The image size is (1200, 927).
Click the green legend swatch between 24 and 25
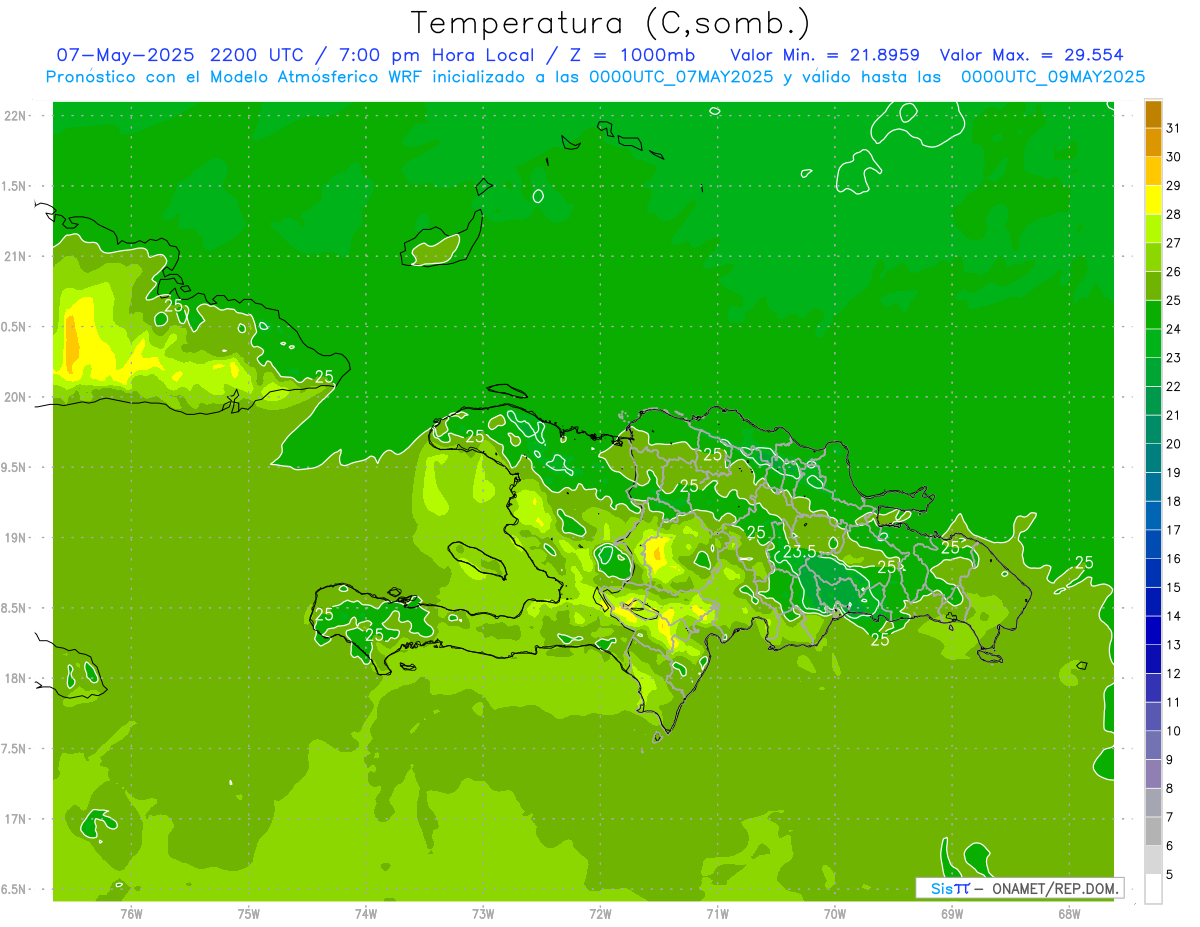tap(1153, 315)
